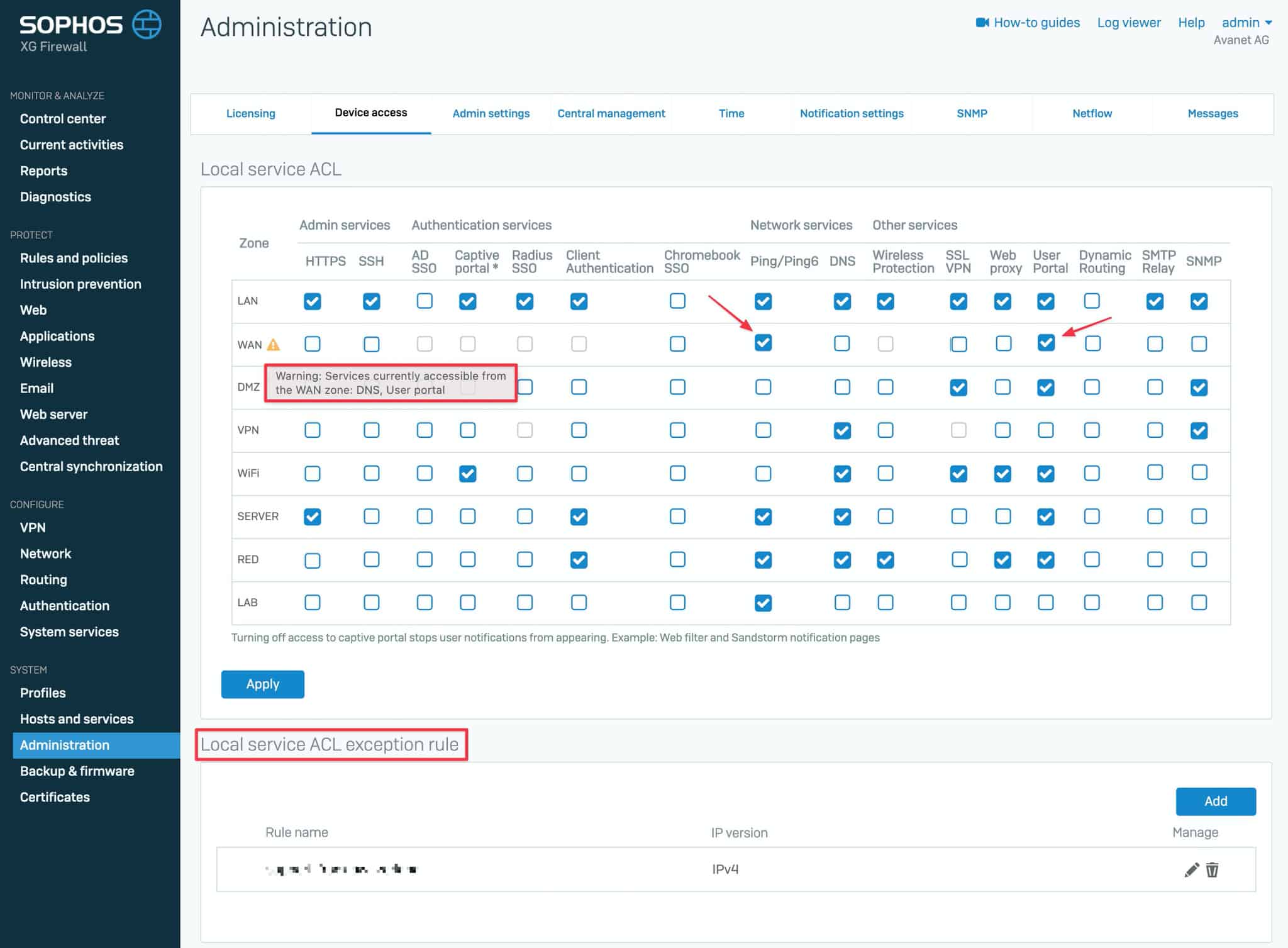Click the pencil edit icon for exception rule
The image size is (1288, 948).
(1191, 869)
